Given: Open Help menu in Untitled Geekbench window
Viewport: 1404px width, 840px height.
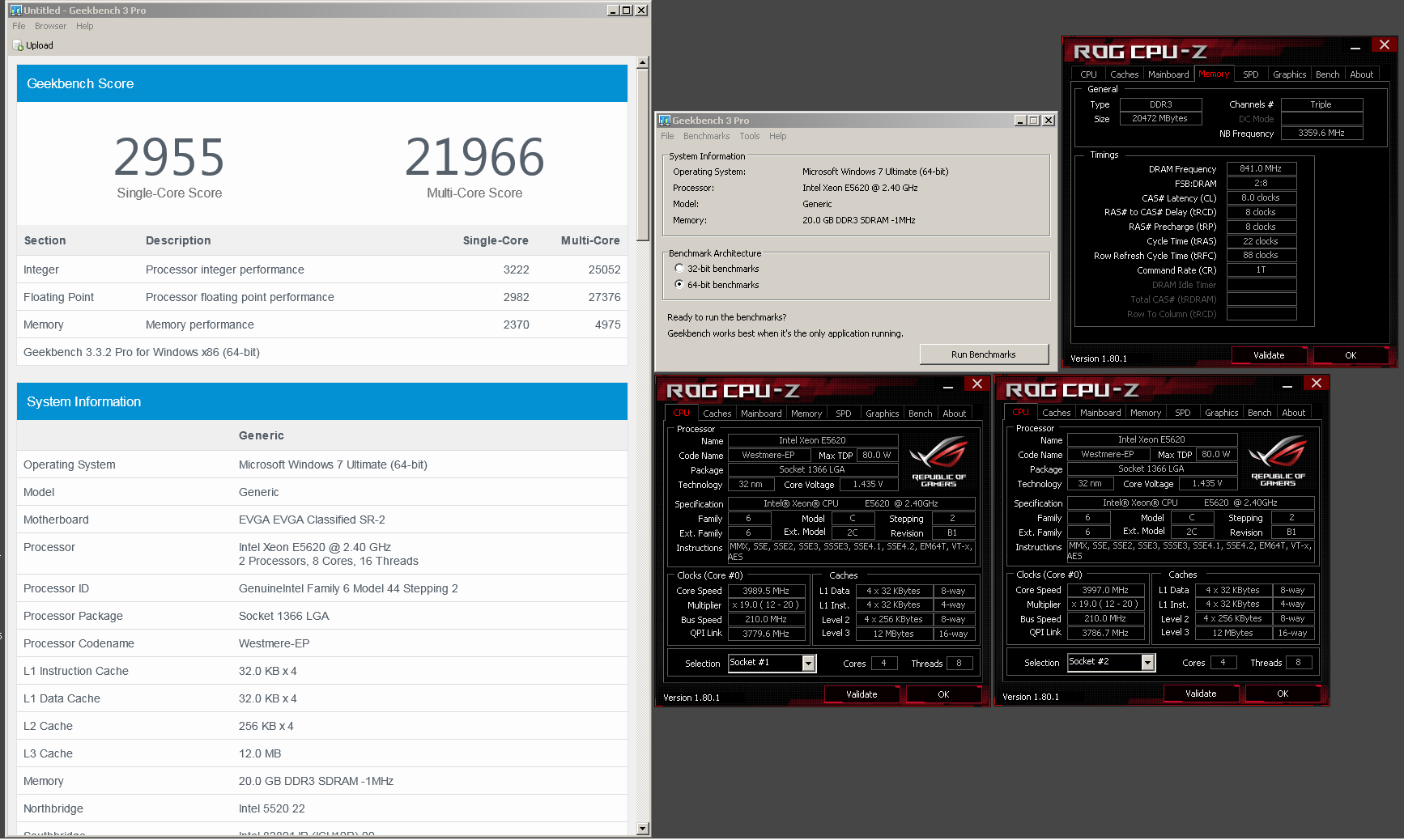Looking at the screenshot, I should pos(84,26).
